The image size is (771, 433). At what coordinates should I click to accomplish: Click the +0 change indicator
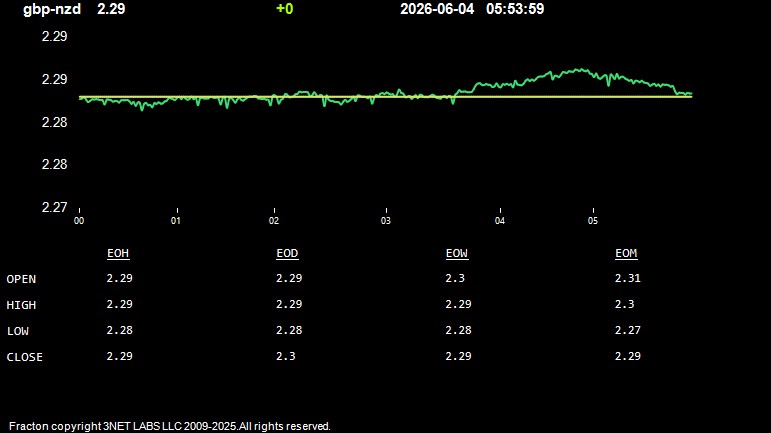285,9
